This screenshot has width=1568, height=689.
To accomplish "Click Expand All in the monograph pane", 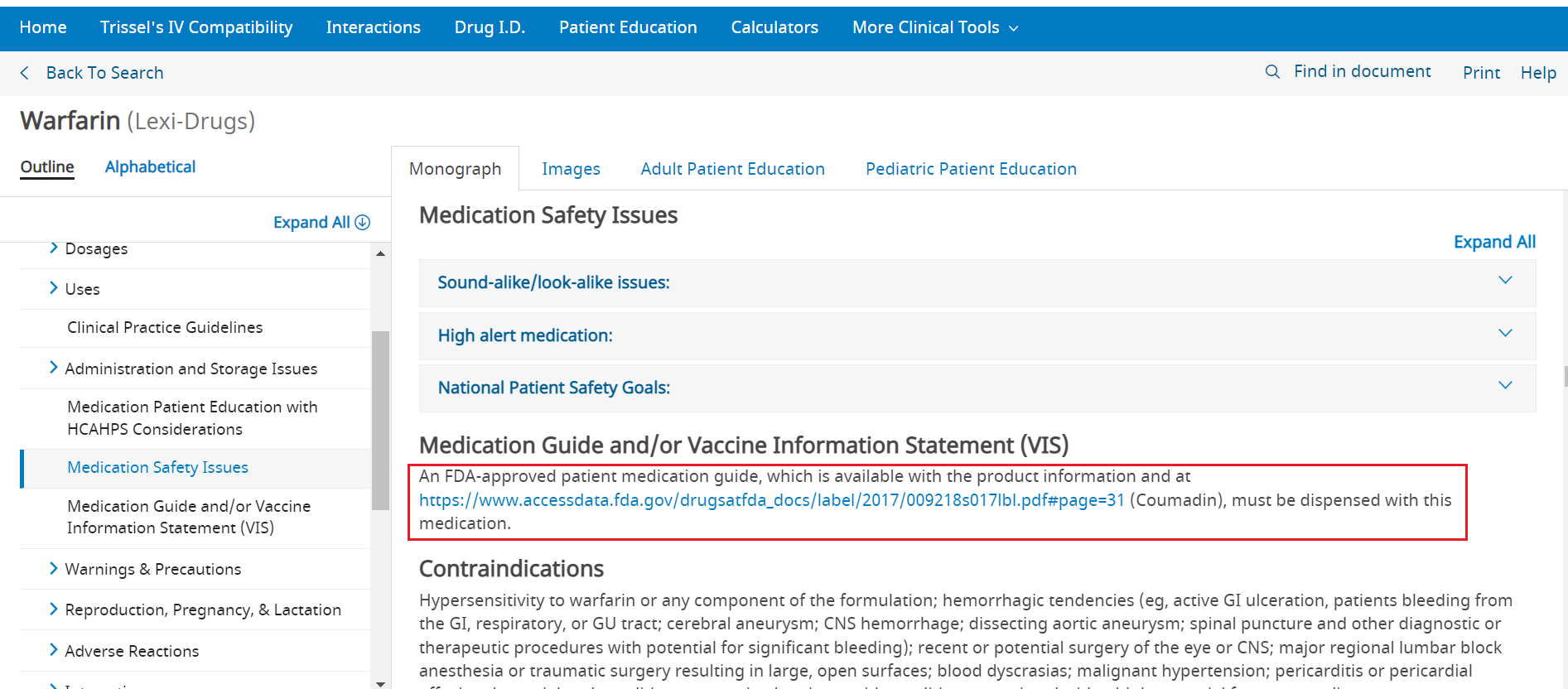I will (1493, 242).
